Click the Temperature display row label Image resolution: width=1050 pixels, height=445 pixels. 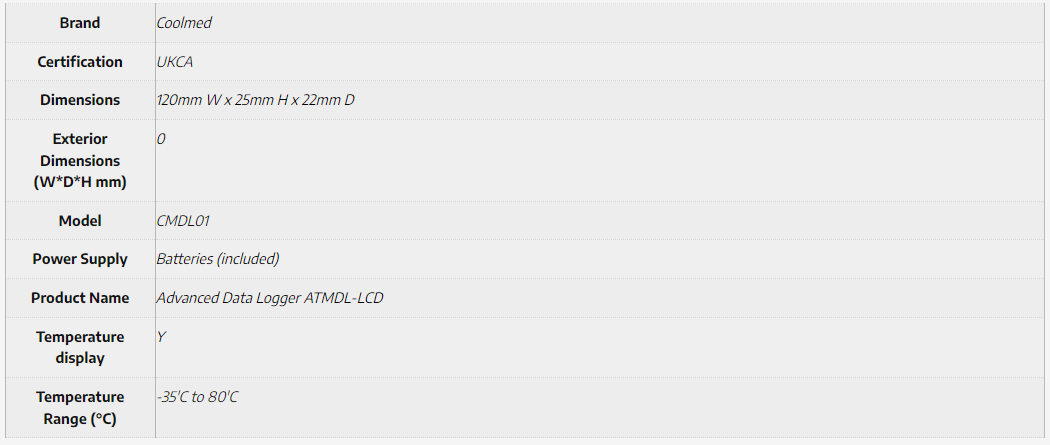point(80,347)
